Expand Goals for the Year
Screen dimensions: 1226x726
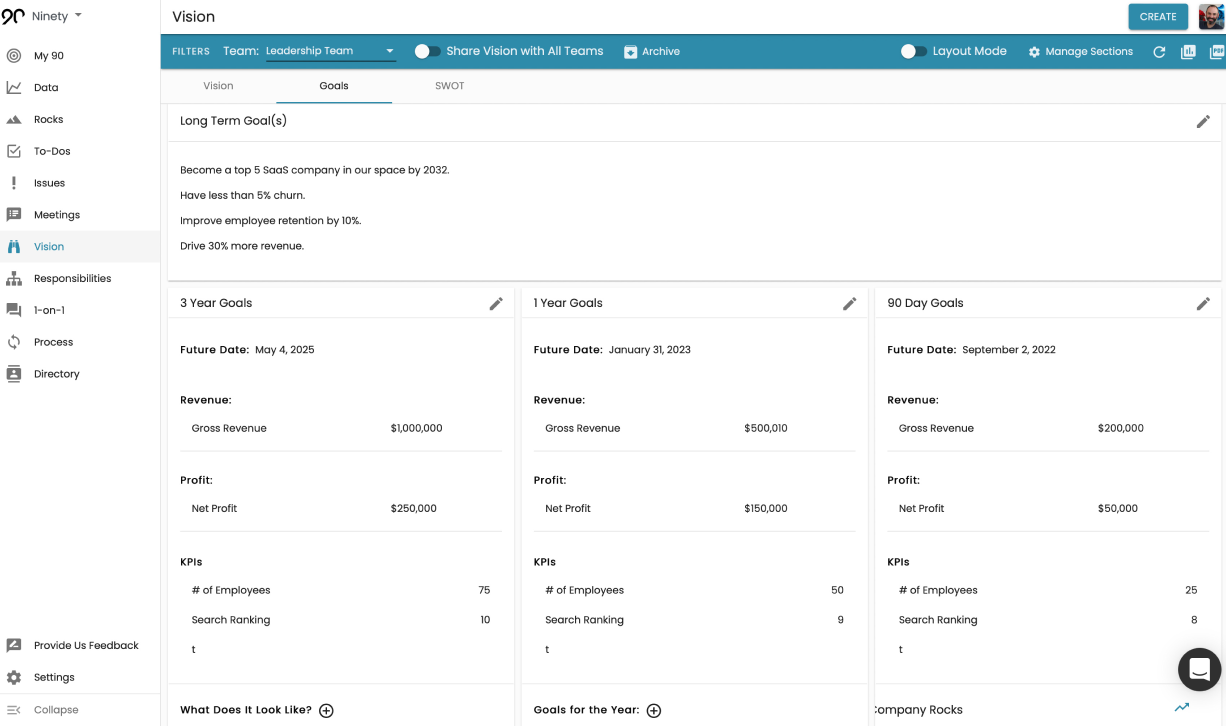[654, 710]
